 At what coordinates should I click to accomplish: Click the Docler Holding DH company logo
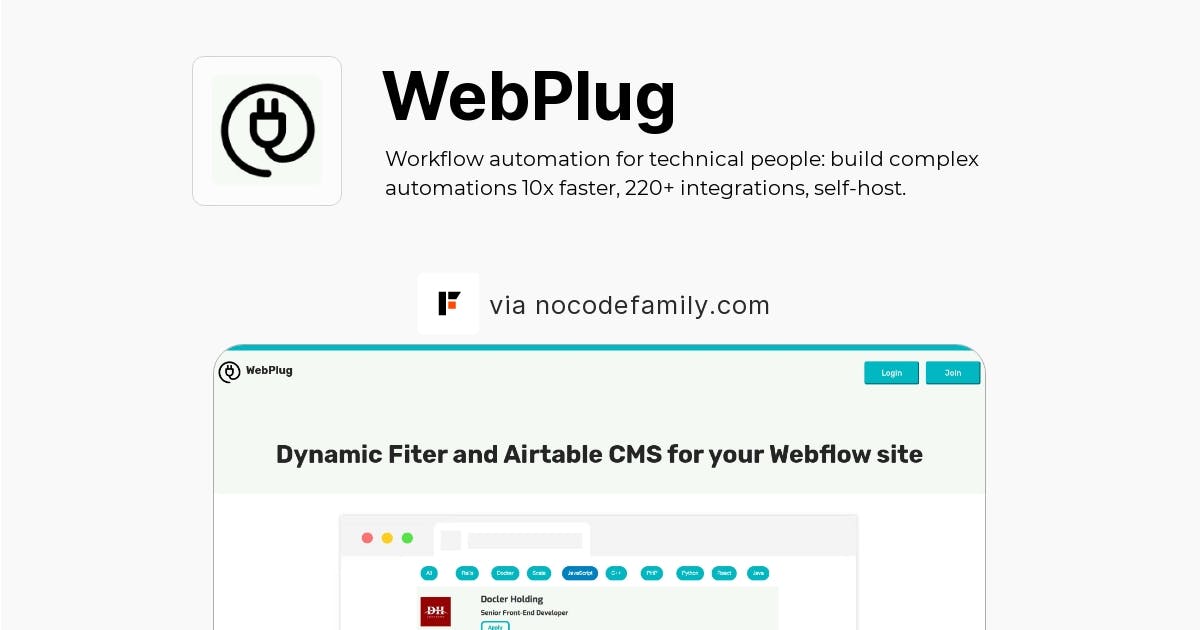pyautogui.click(x=436, y=611)
